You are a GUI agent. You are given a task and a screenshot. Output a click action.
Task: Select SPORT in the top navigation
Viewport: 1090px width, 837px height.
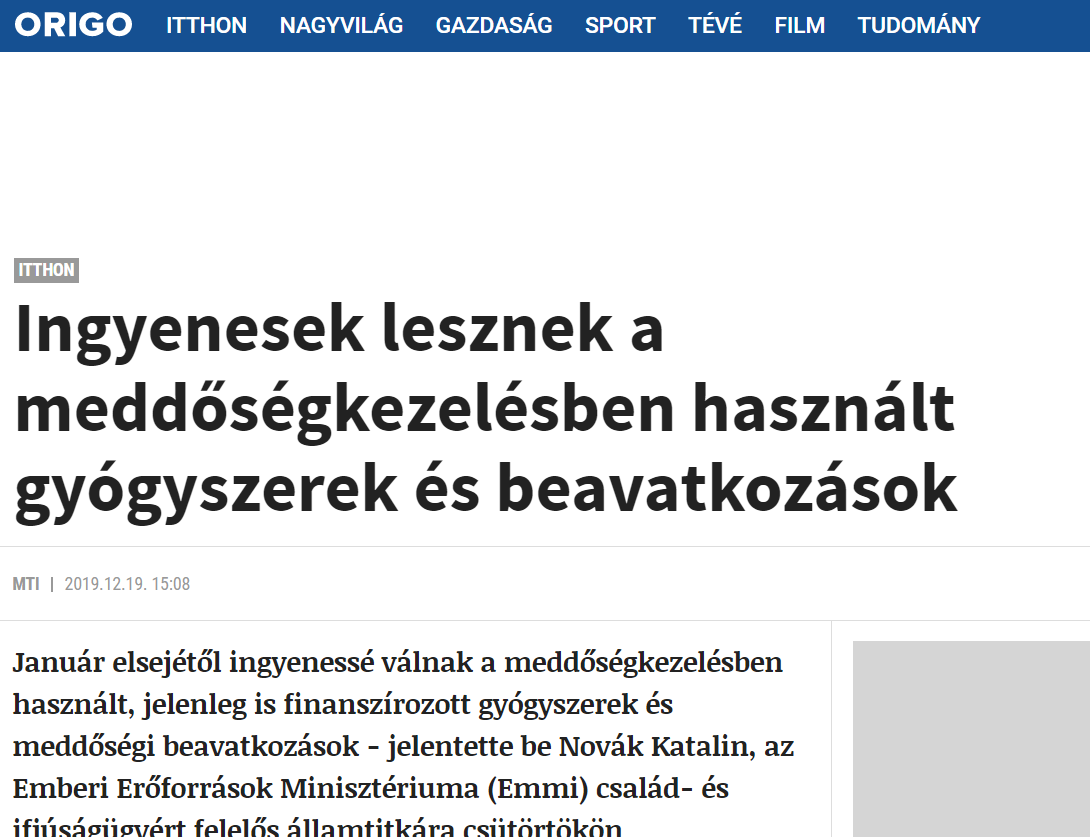[620, 26]
